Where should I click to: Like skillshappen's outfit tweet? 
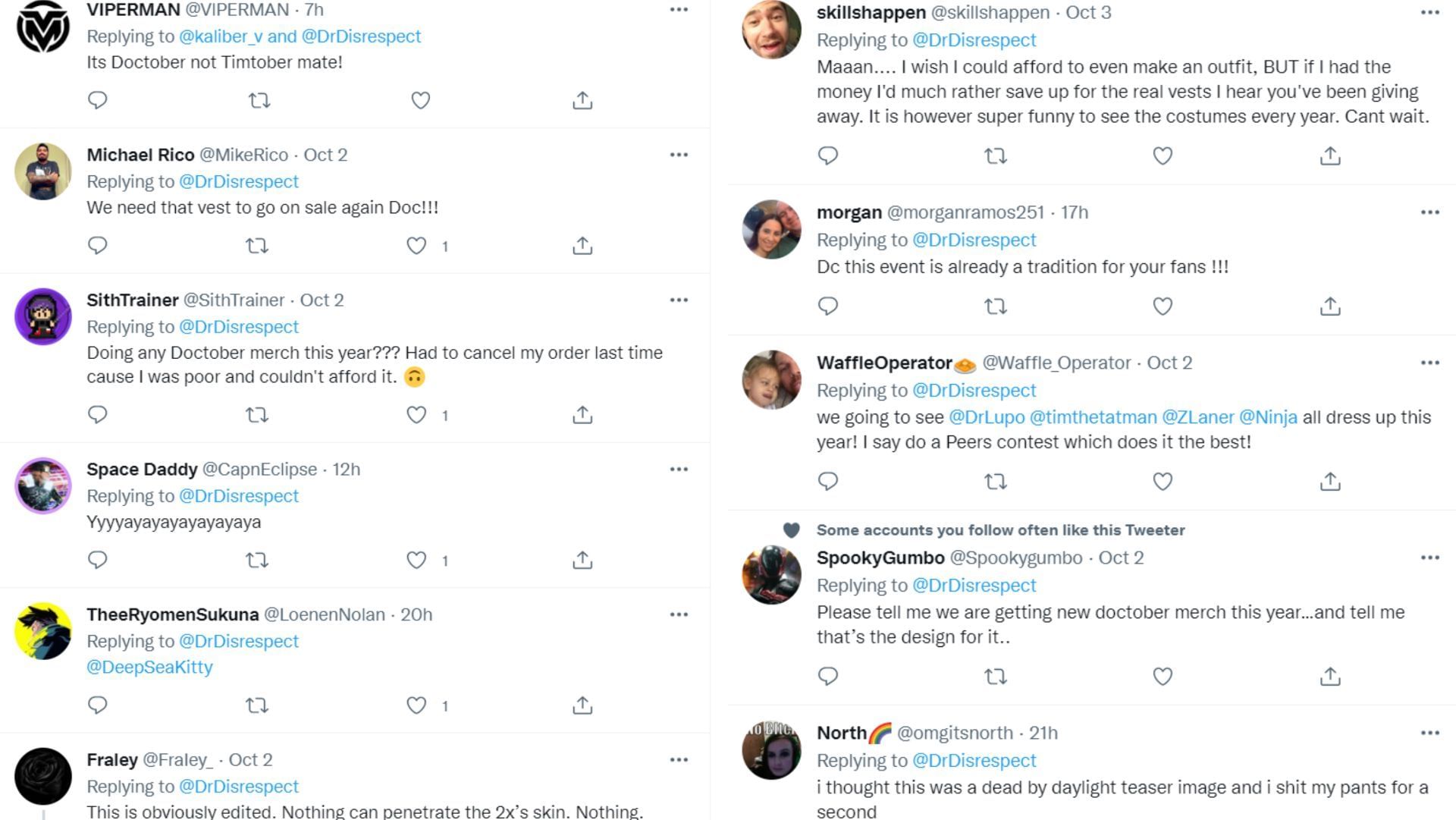click(x=1163, y=156)
